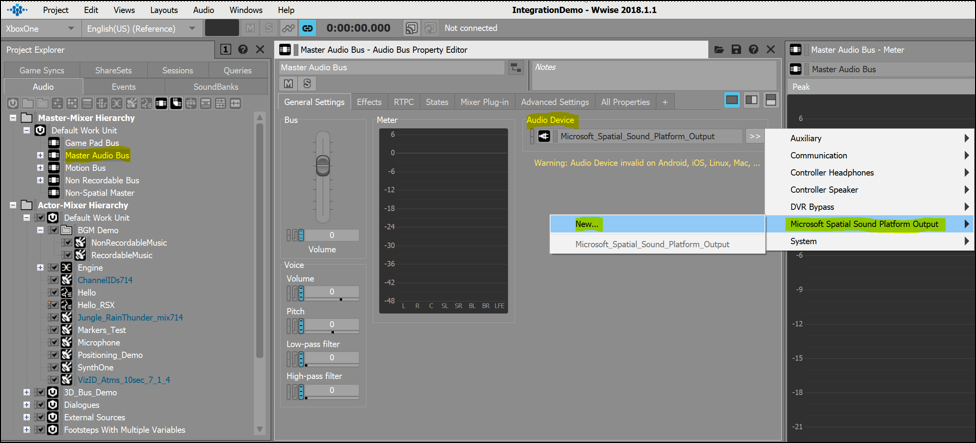The height and width of the screenshot is (443, 976).
Task: Toggle the blue link button in toolbar
Action: 307,28
